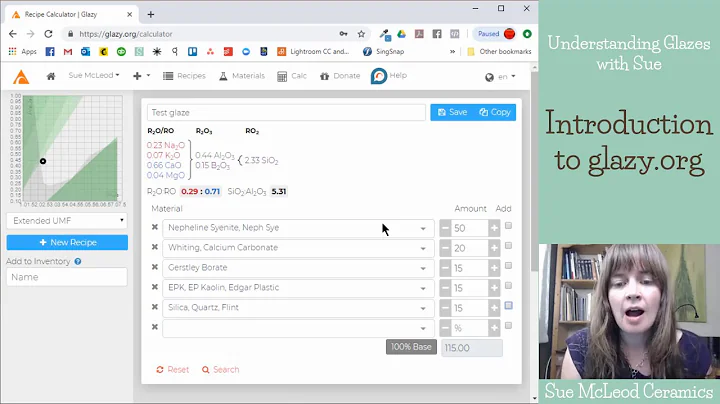Close the Recipe Calculator tab
Image resolution: width=720 pixels, height=404 pixels.
tap(129, 15)
